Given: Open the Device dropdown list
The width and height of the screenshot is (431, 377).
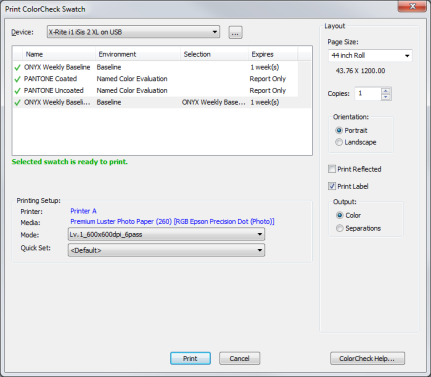Looking at the screenshot, I should 215,32.
